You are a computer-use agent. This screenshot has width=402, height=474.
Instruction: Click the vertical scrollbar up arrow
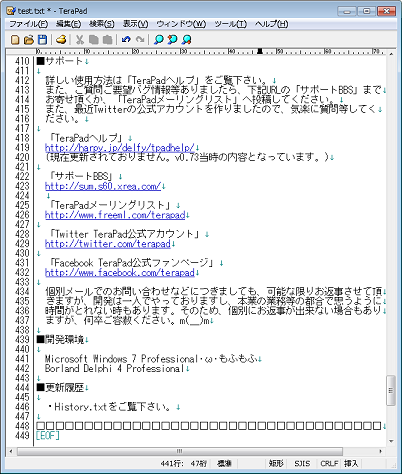pos(391,54)
